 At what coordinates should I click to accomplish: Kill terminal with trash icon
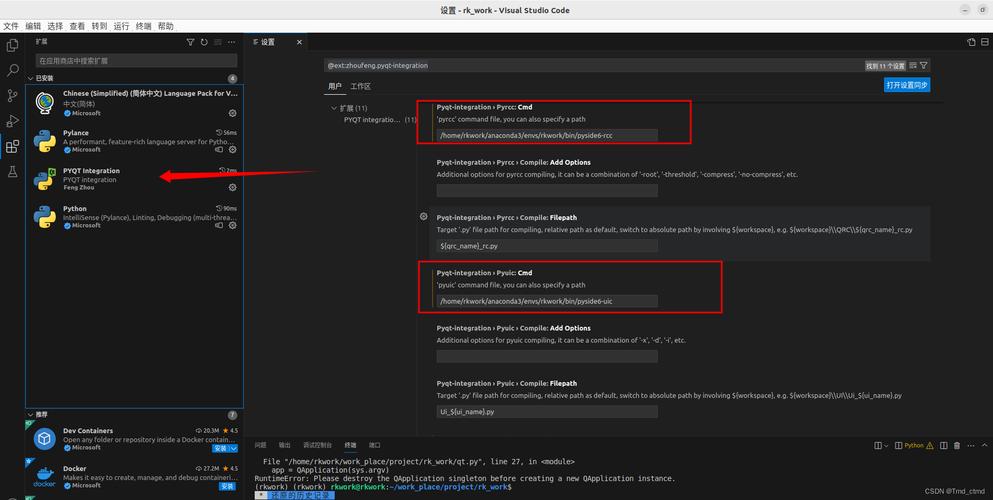[x=957, y=446]
